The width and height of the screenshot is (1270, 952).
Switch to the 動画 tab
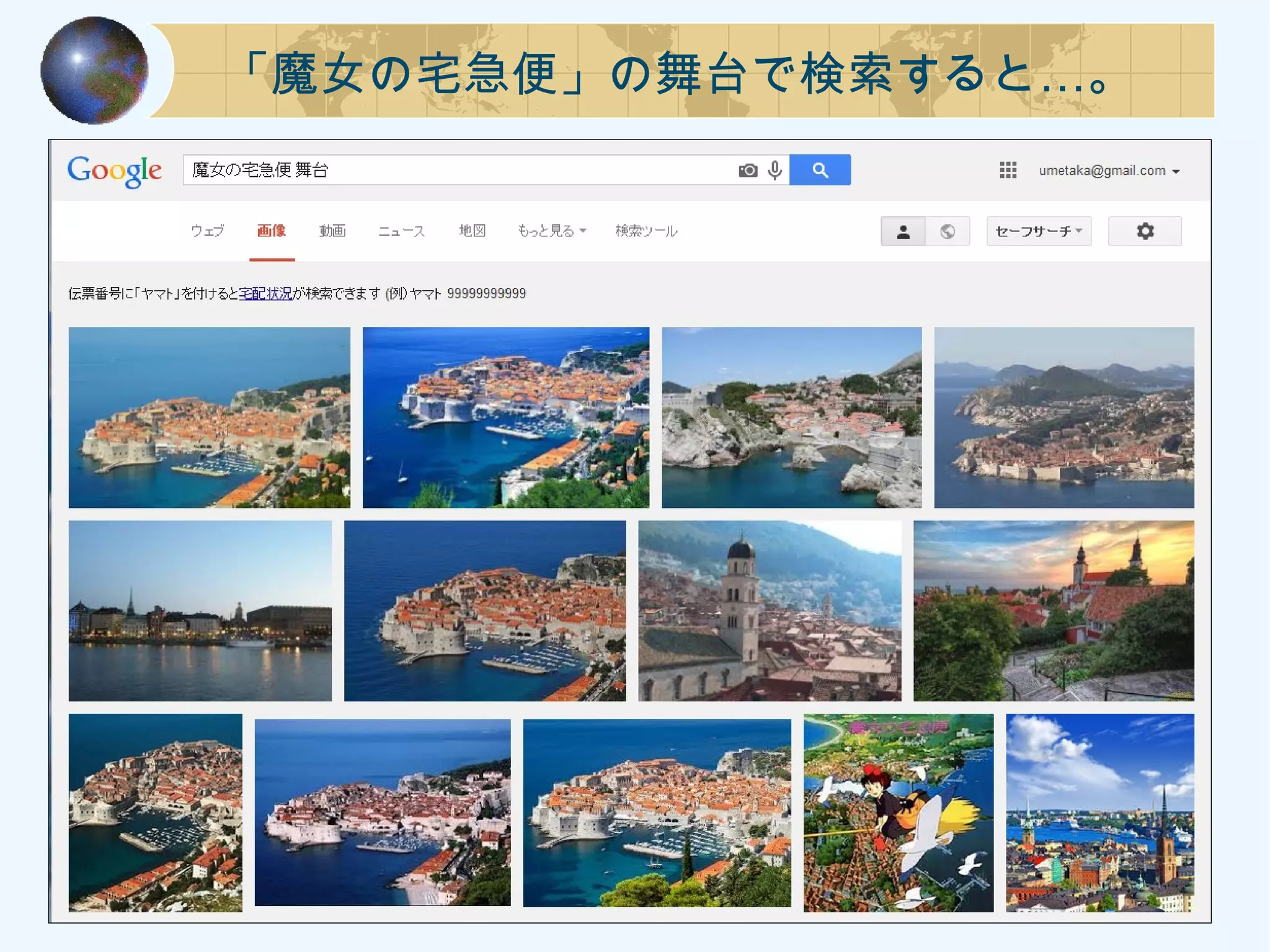332,231
